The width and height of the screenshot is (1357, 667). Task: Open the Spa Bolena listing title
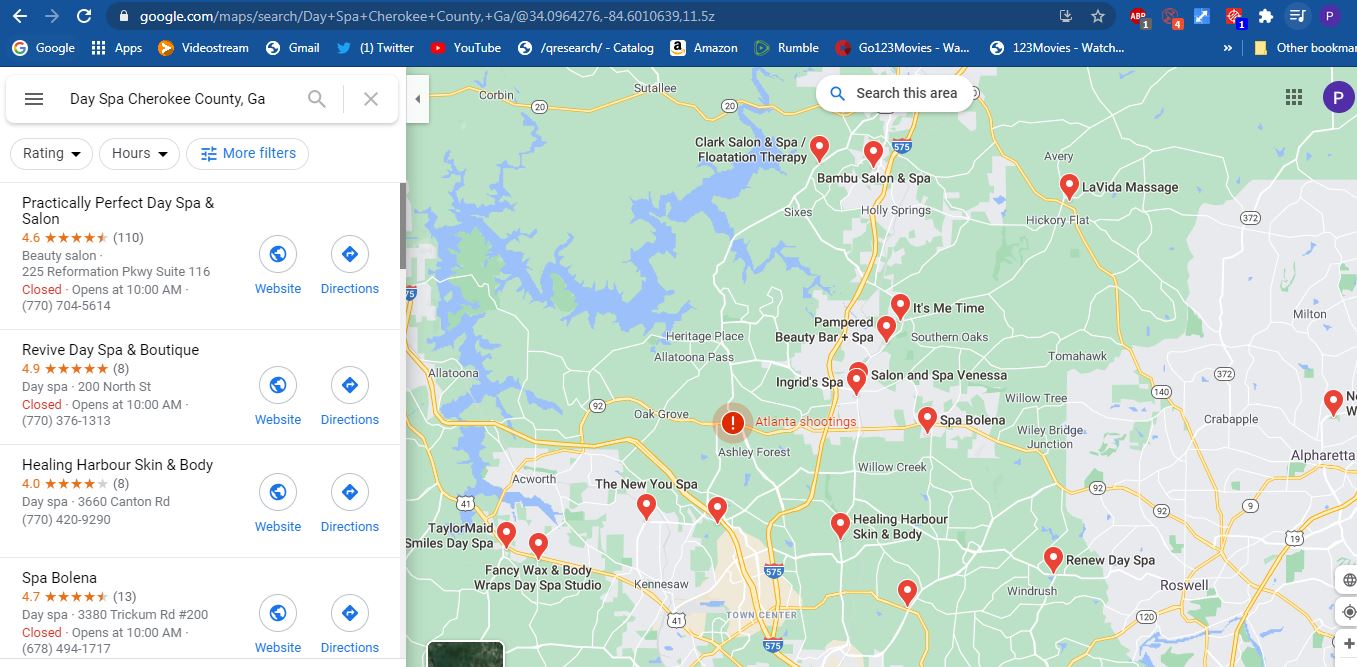59,578
